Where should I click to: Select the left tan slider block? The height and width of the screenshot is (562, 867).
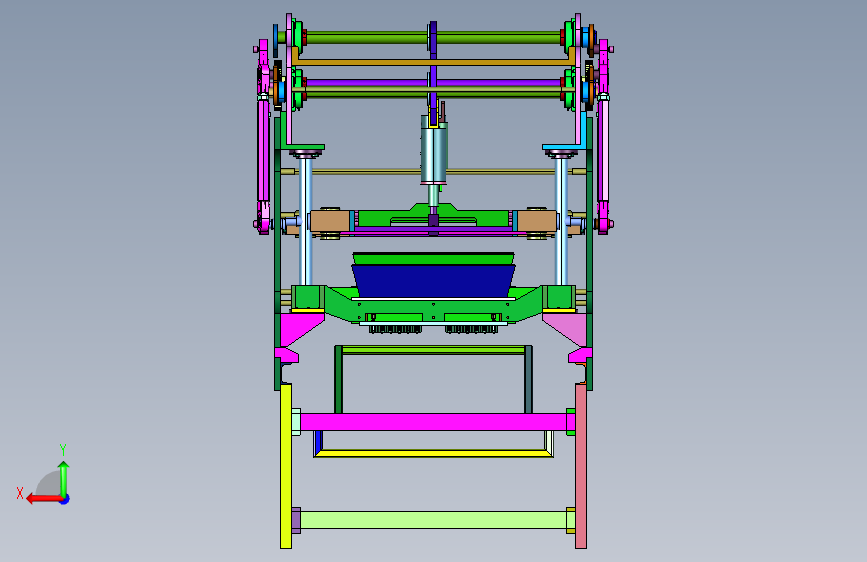tap(330, 221)
